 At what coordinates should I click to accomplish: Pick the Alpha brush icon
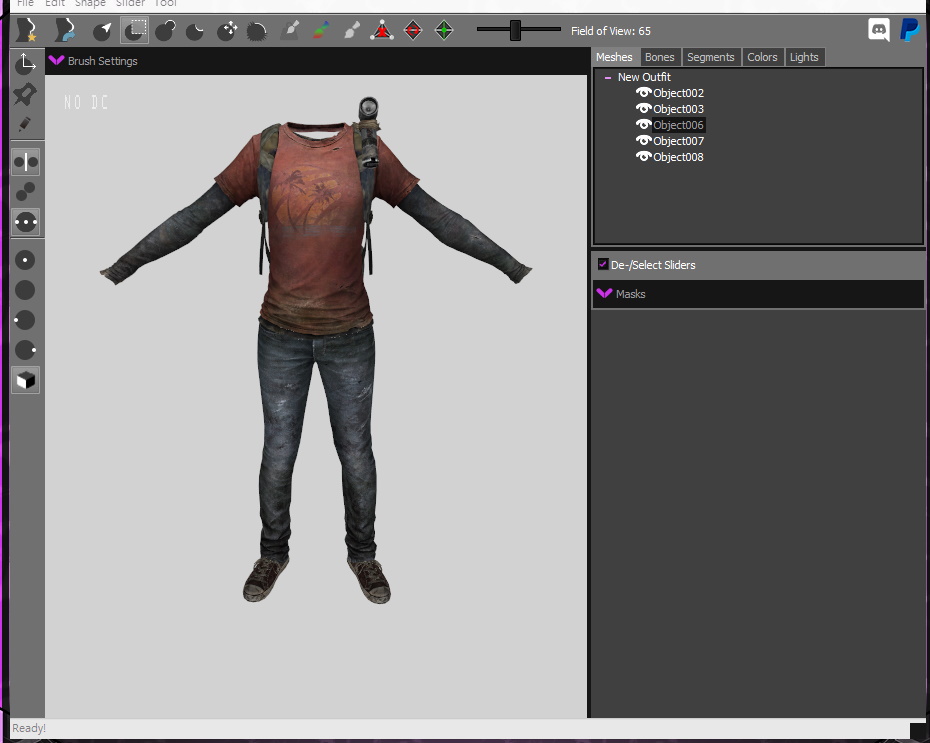352,30
